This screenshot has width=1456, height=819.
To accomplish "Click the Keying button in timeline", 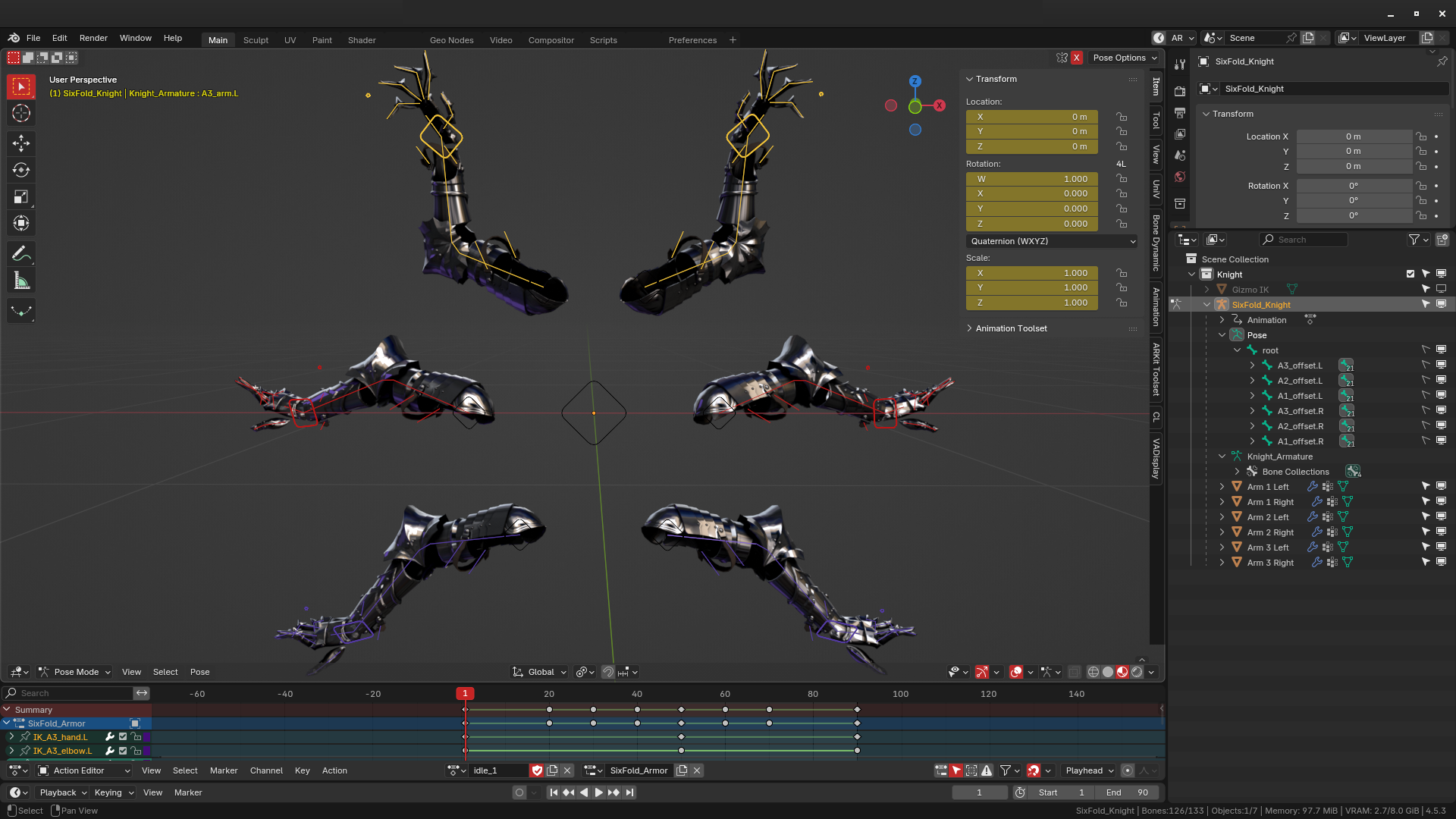I will click(114, 792).
